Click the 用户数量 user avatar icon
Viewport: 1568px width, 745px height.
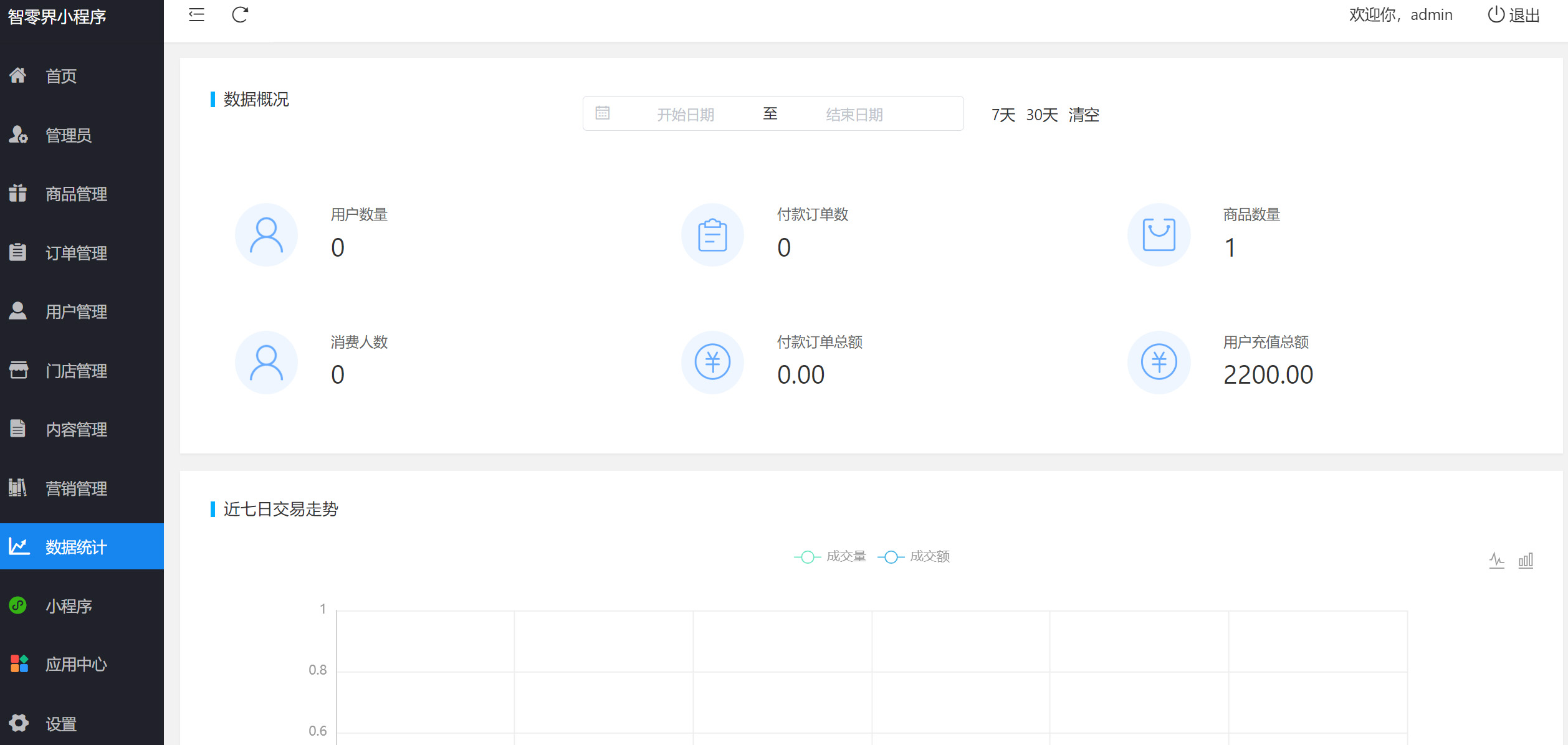pyautogui.click(x=266, y=235)
